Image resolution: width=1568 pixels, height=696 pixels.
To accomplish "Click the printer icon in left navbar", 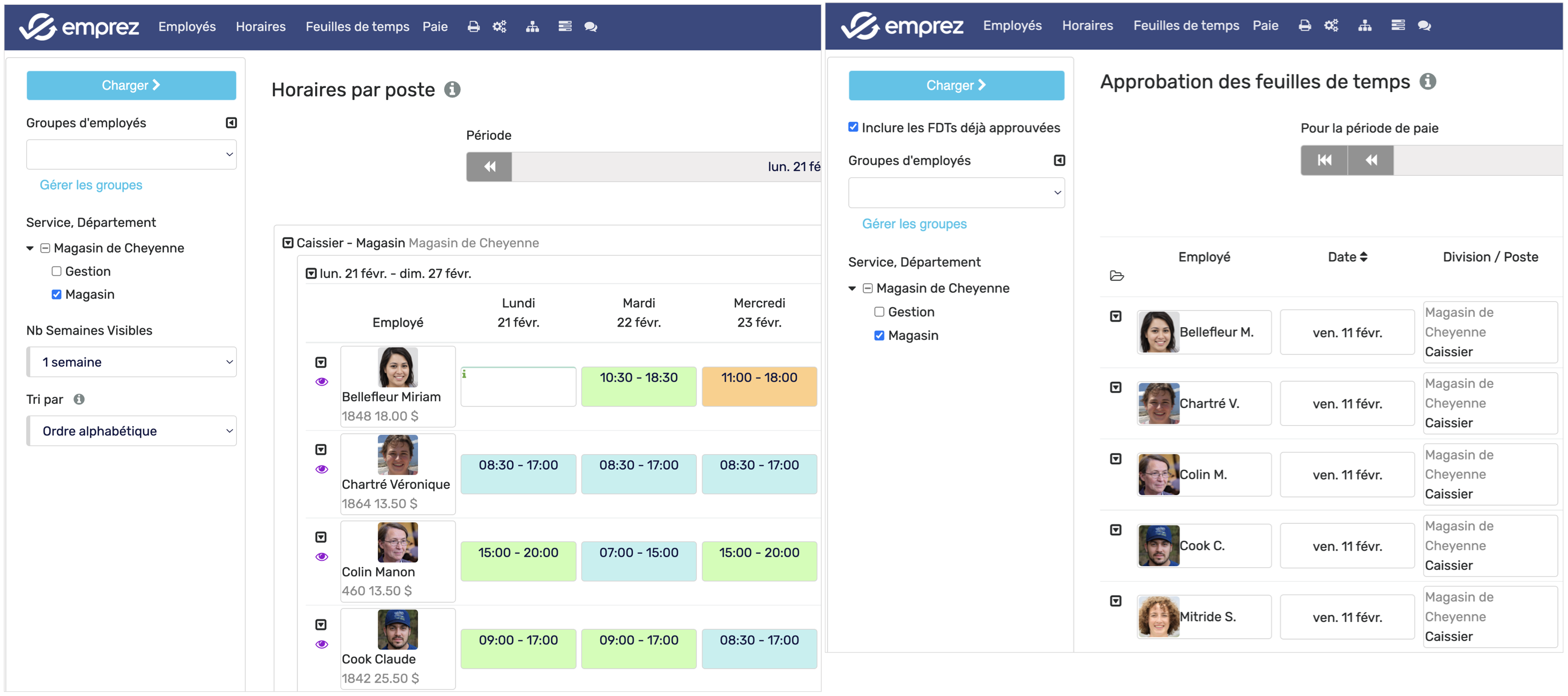I will (473, 27).
